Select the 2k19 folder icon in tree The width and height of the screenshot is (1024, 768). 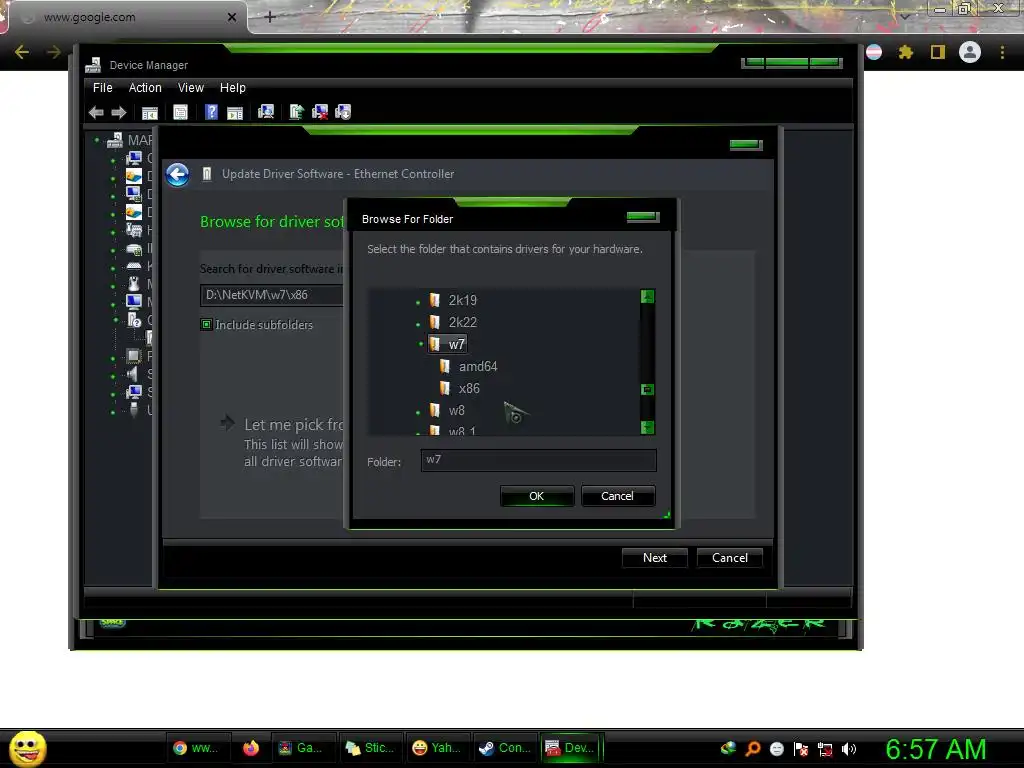[x=435, y=300]
